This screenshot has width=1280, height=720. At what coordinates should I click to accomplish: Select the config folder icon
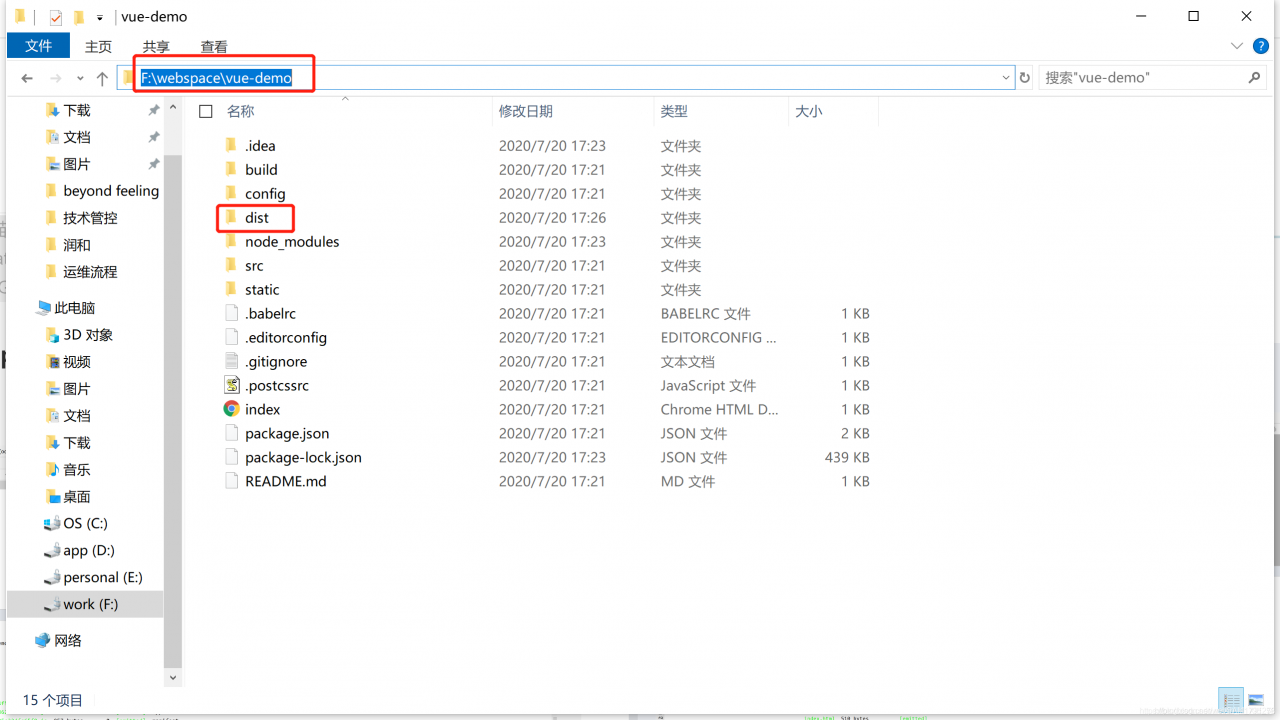(x=231, y=193)
